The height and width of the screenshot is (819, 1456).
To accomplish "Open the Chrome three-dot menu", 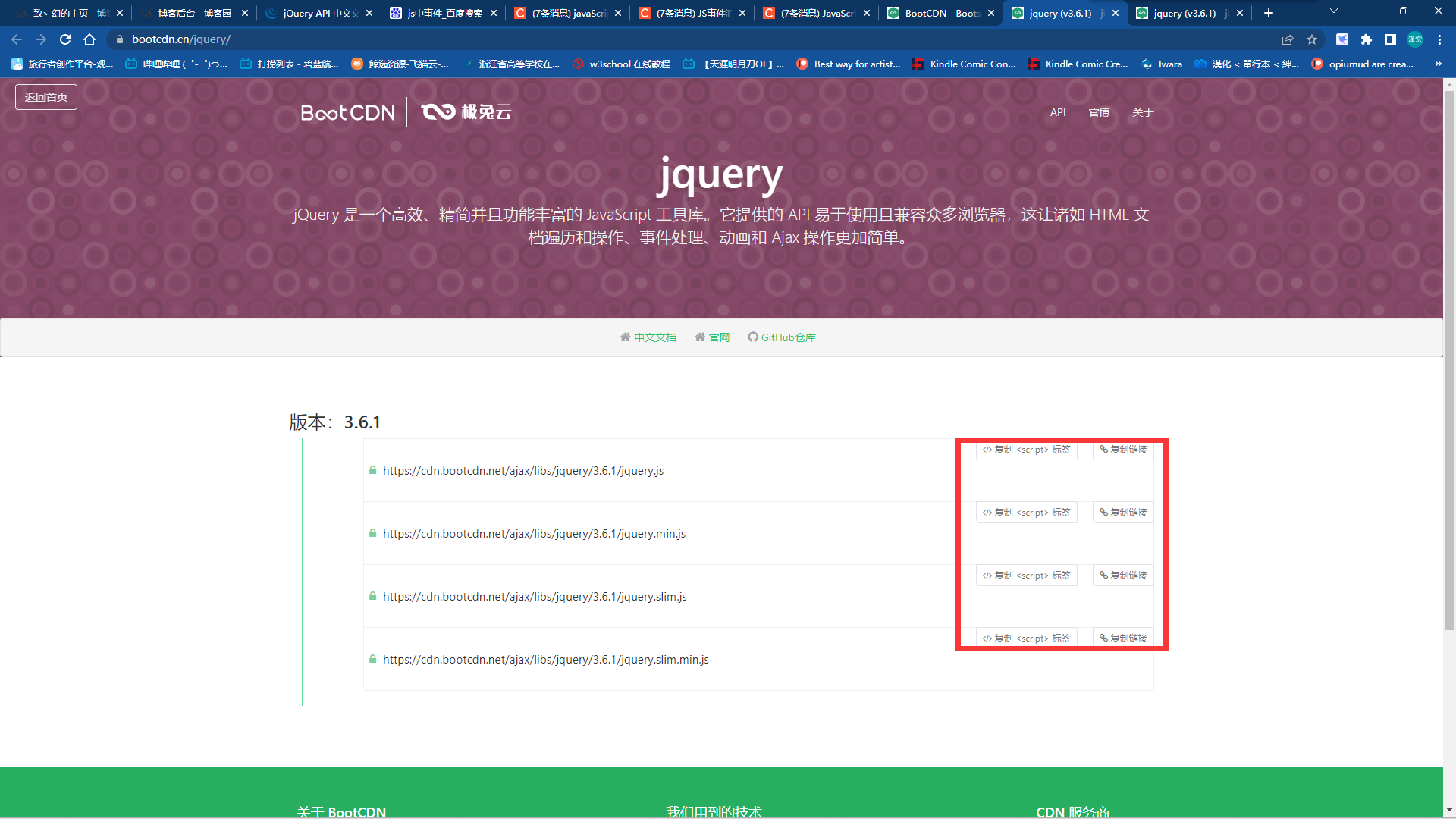I will 1439,39.
